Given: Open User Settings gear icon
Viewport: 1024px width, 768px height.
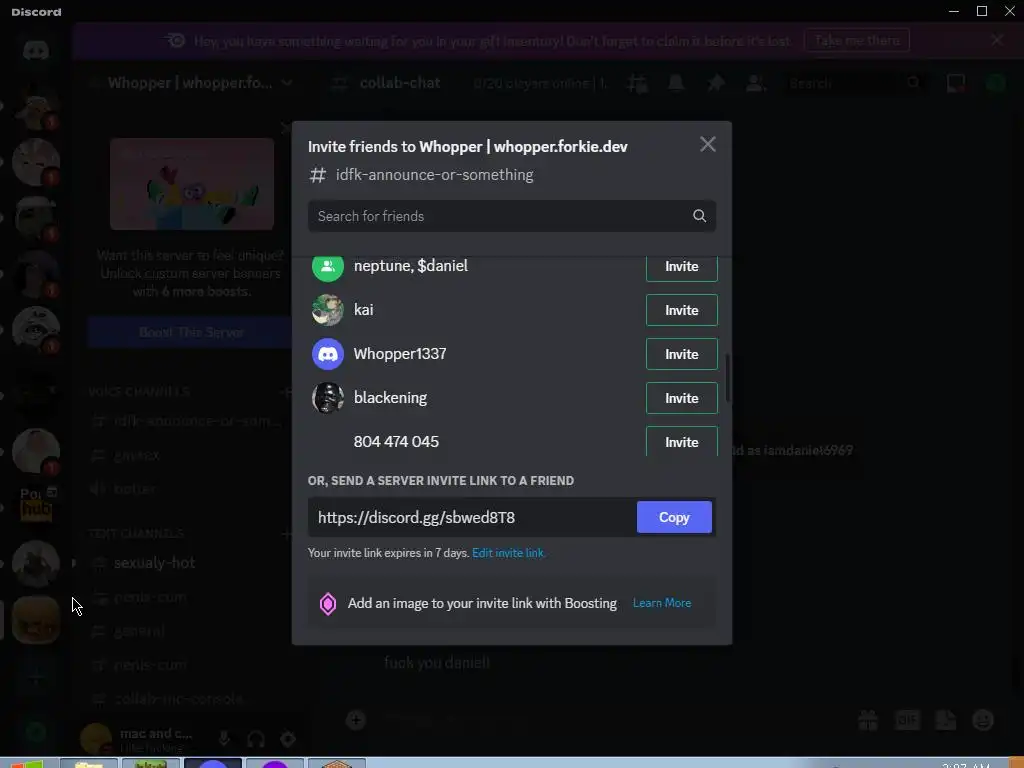Looking at the screenshot, I should (x=288, y=739).
